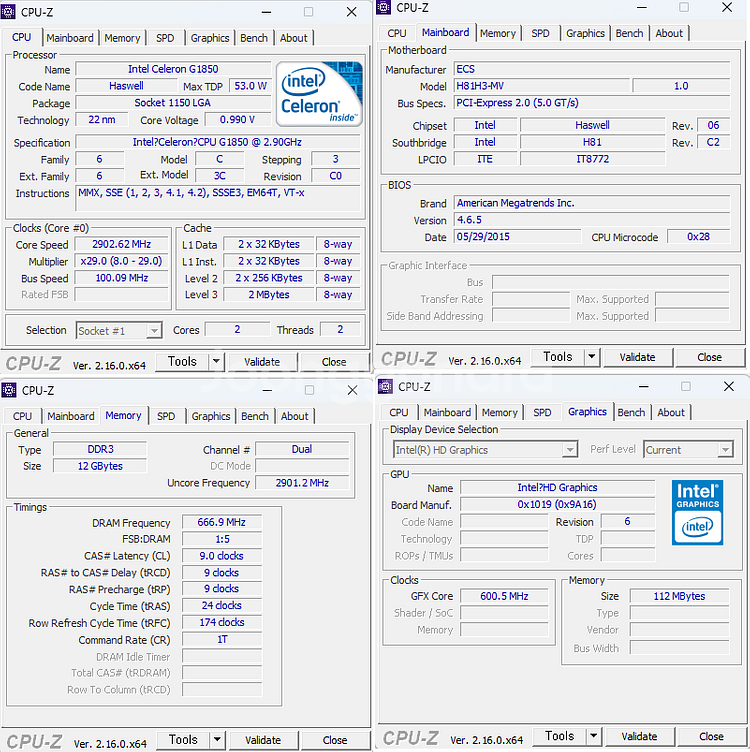Minimize the top-left CPU window
Viewport: 750px width, 752px height.
coord(267,12)
